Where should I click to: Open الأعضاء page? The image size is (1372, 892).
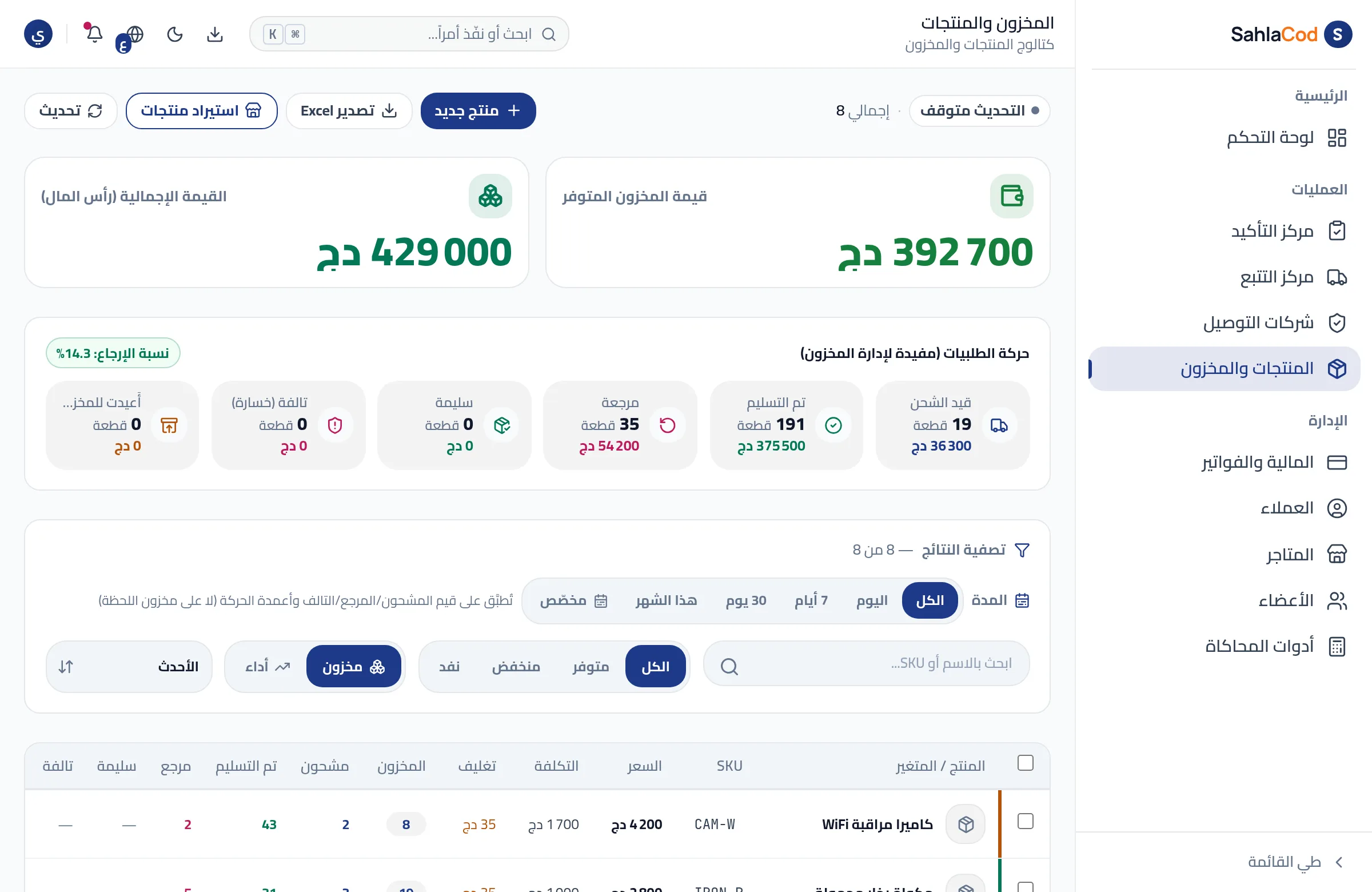pyautogui.click(x=1223, y=601)
